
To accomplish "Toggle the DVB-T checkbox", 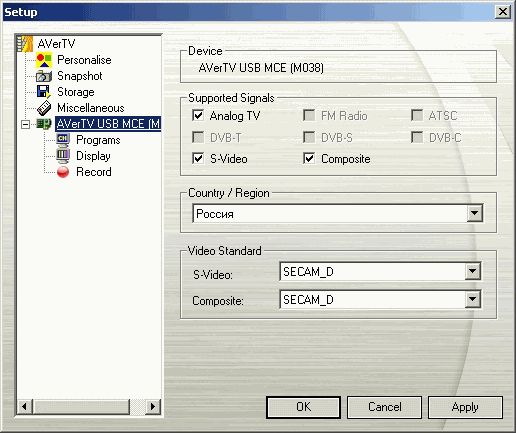I will click(198, 137).
